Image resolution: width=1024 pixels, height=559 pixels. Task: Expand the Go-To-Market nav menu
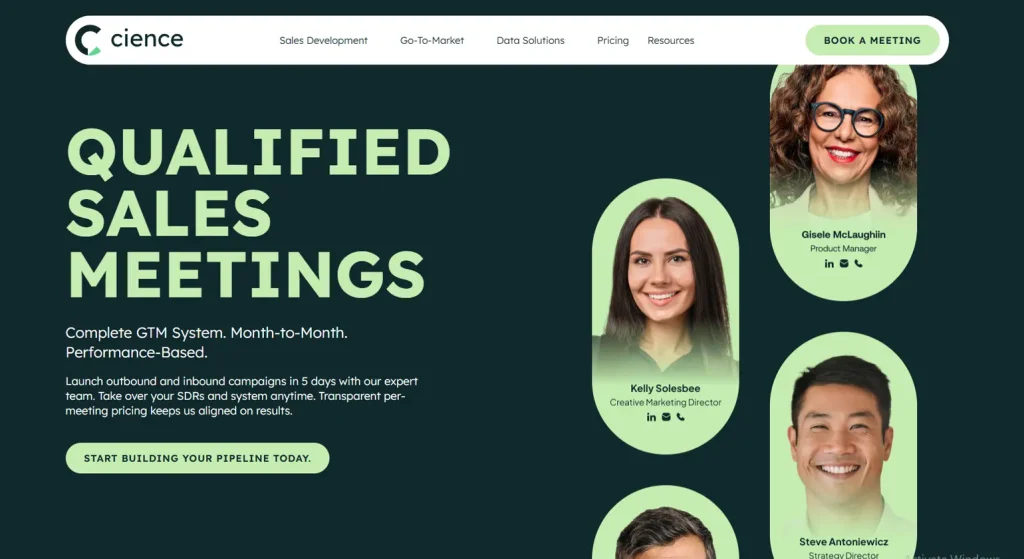(432, 40)
